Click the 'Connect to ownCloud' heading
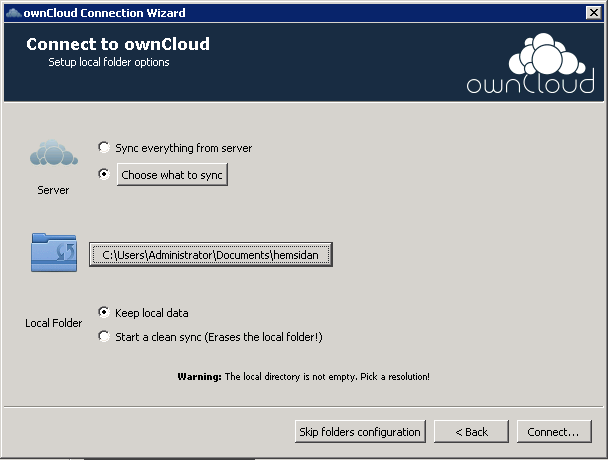The image size is (608, 460). tap(118, 44)
